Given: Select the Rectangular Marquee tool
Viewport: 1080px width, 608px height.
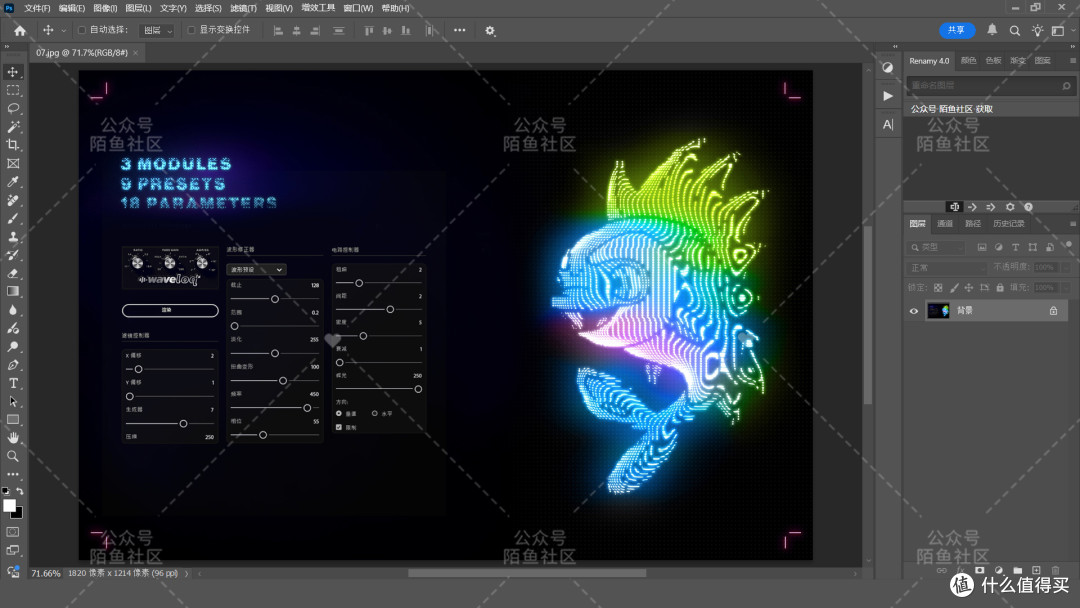Looking at the screenshot, I should (12, 90).
